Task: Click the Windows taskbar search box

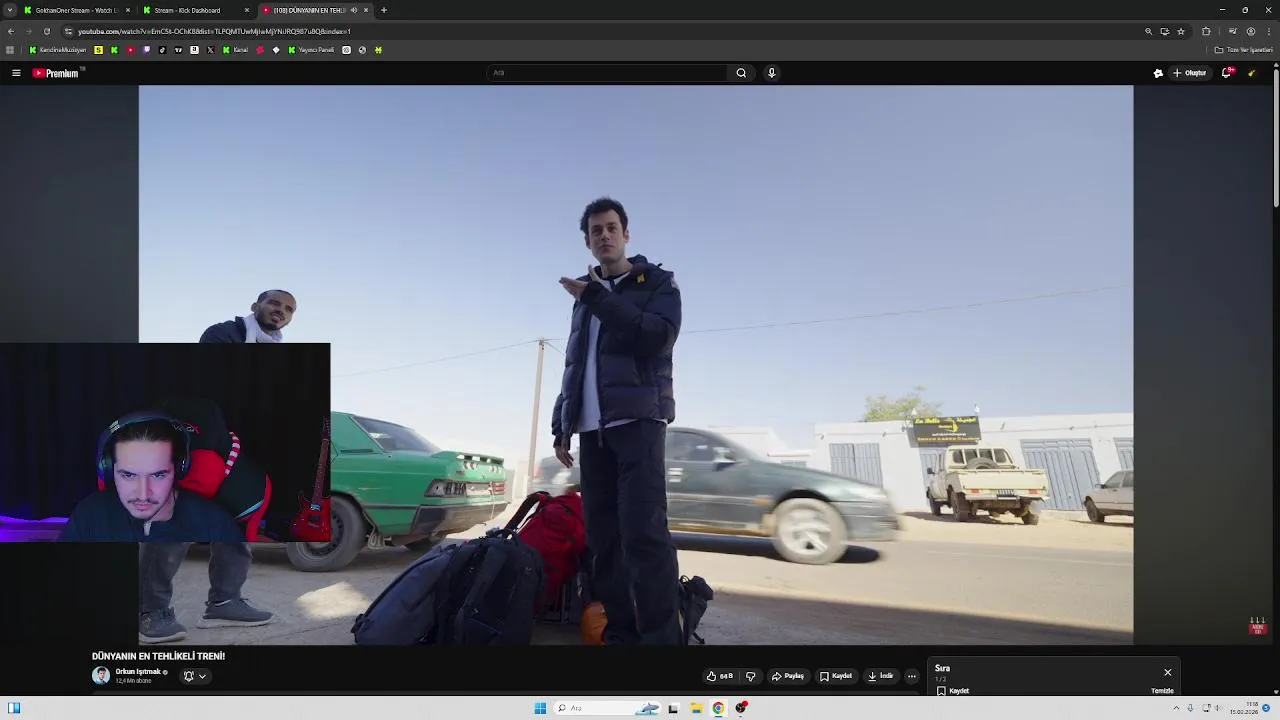Action: click(607, 708)
